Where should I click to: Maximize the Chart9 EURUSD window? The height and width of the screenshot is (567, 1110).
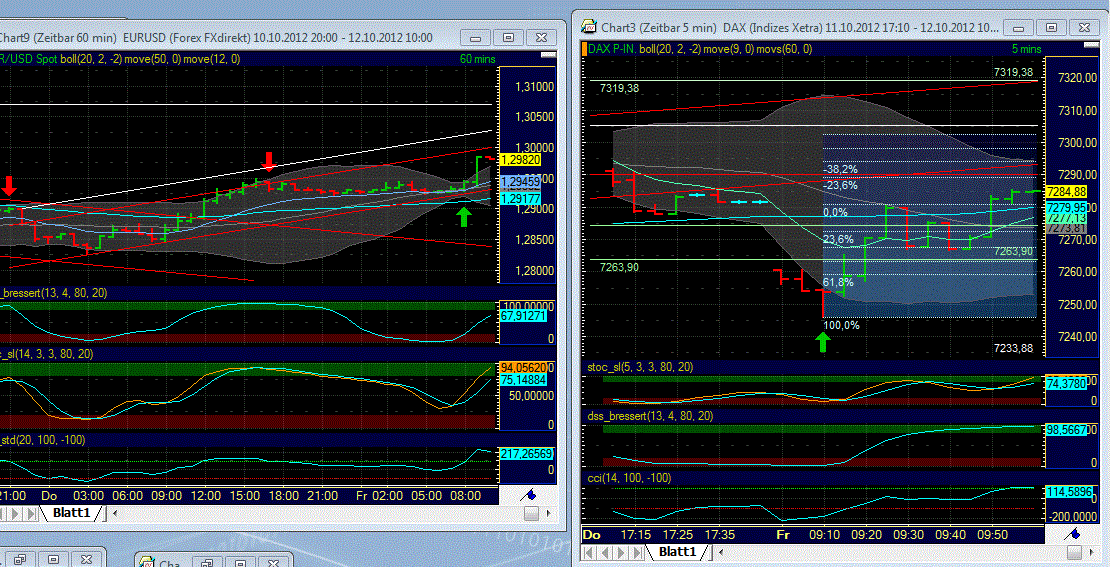pyautogui.click(x=508, y=38)
